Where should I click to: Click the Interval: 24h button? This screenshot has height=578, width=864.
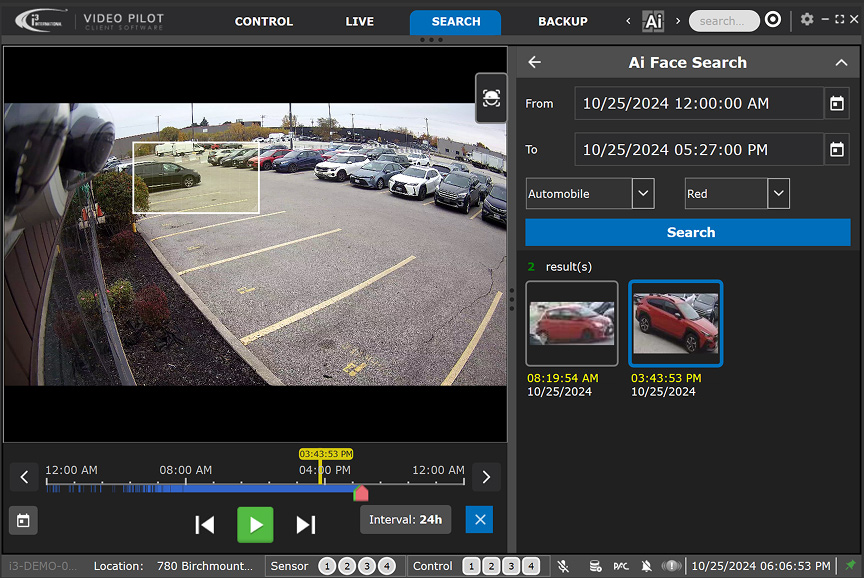(x=405, y=519)
